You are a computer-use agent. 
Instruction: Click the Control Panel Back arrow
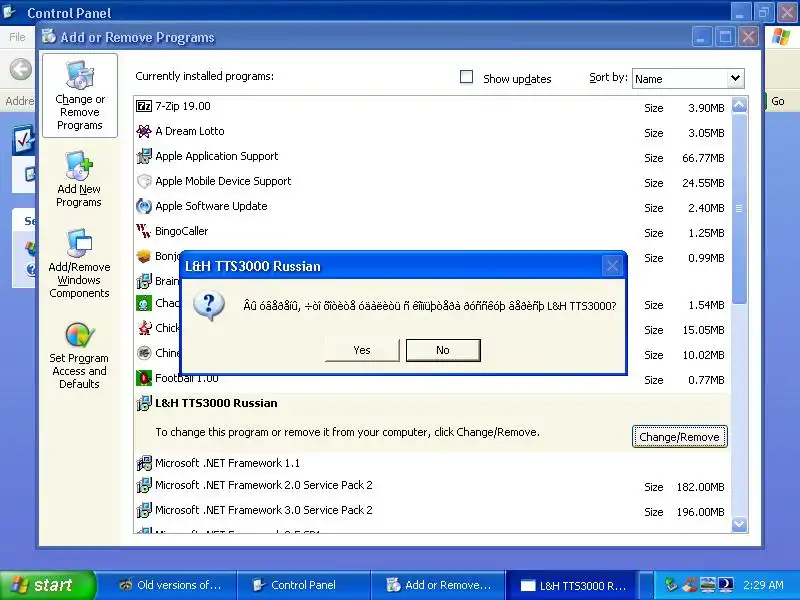pos(21,69)
